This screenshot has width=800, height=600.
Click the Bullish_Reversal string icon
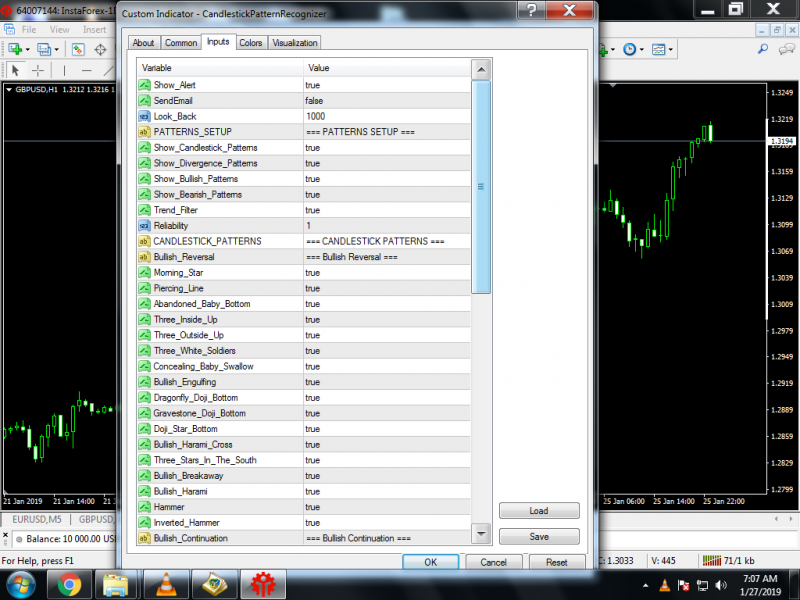[x=144, y=257]
